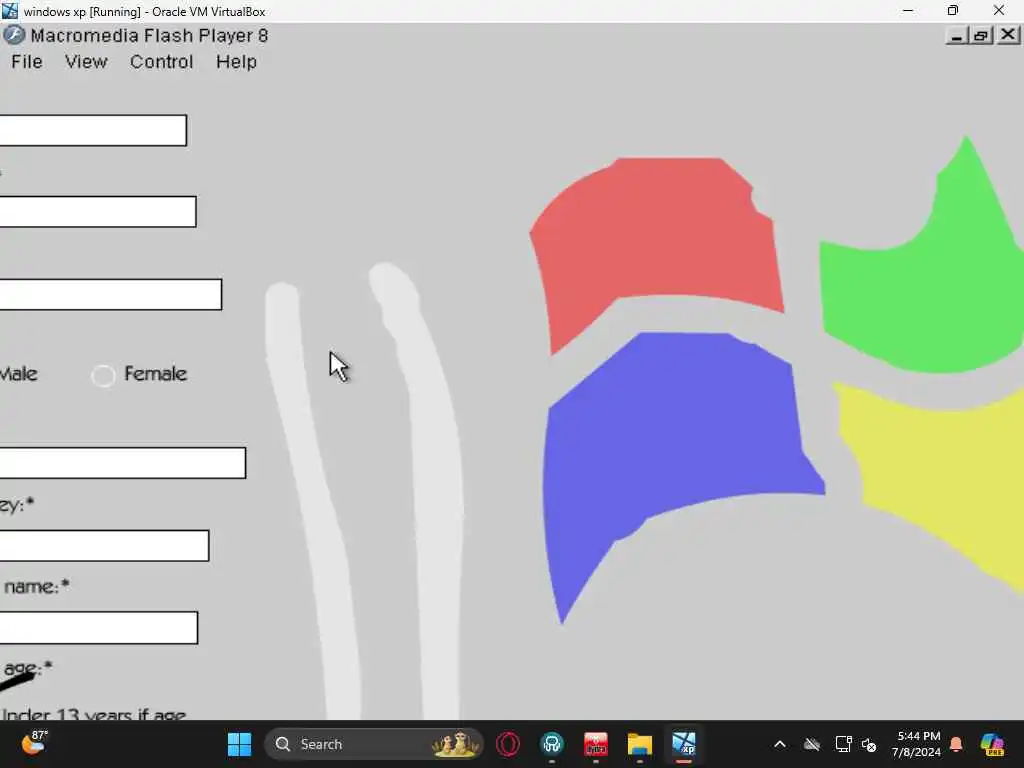This screenshot has width=1024, height=768.
Task: Select the Female radio button
Action: [x=103, y=376]
